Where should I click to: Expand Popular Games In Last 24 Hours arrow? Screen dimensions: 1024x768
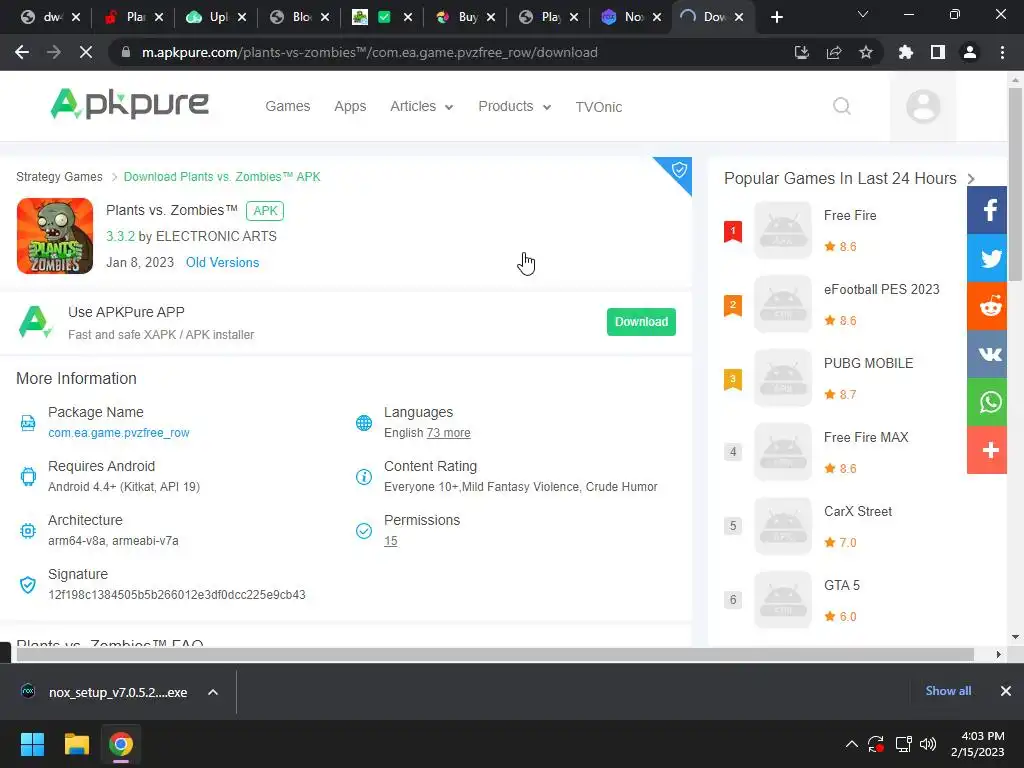971,179
